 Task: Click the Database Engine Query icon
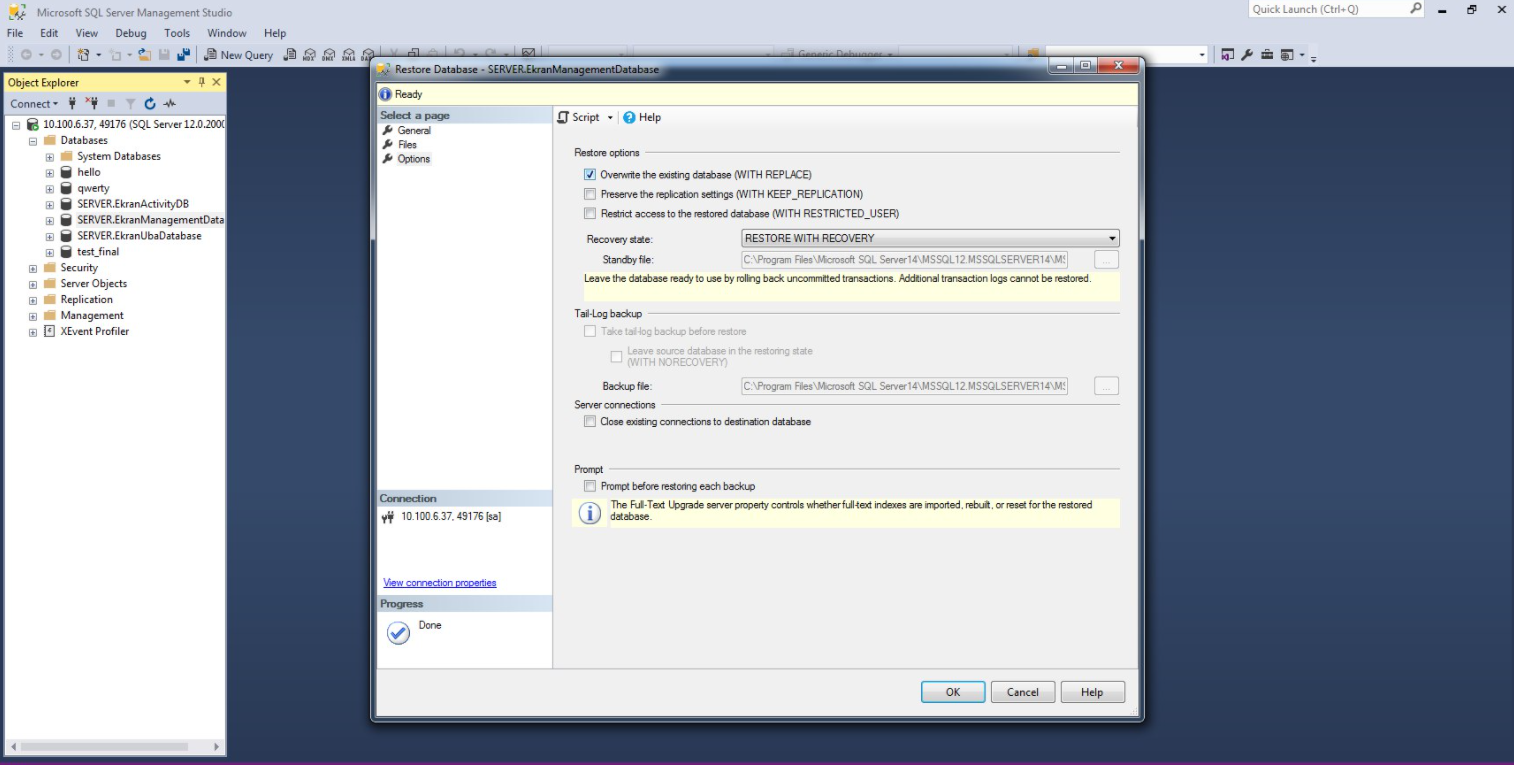click(290, 55)
